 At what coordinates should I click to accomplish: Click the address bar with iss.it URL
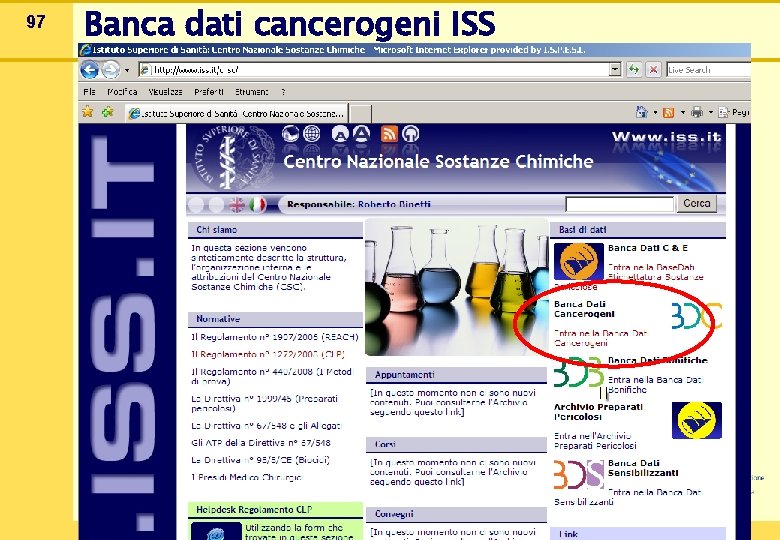pyautogui.click(x=374, y=70)
